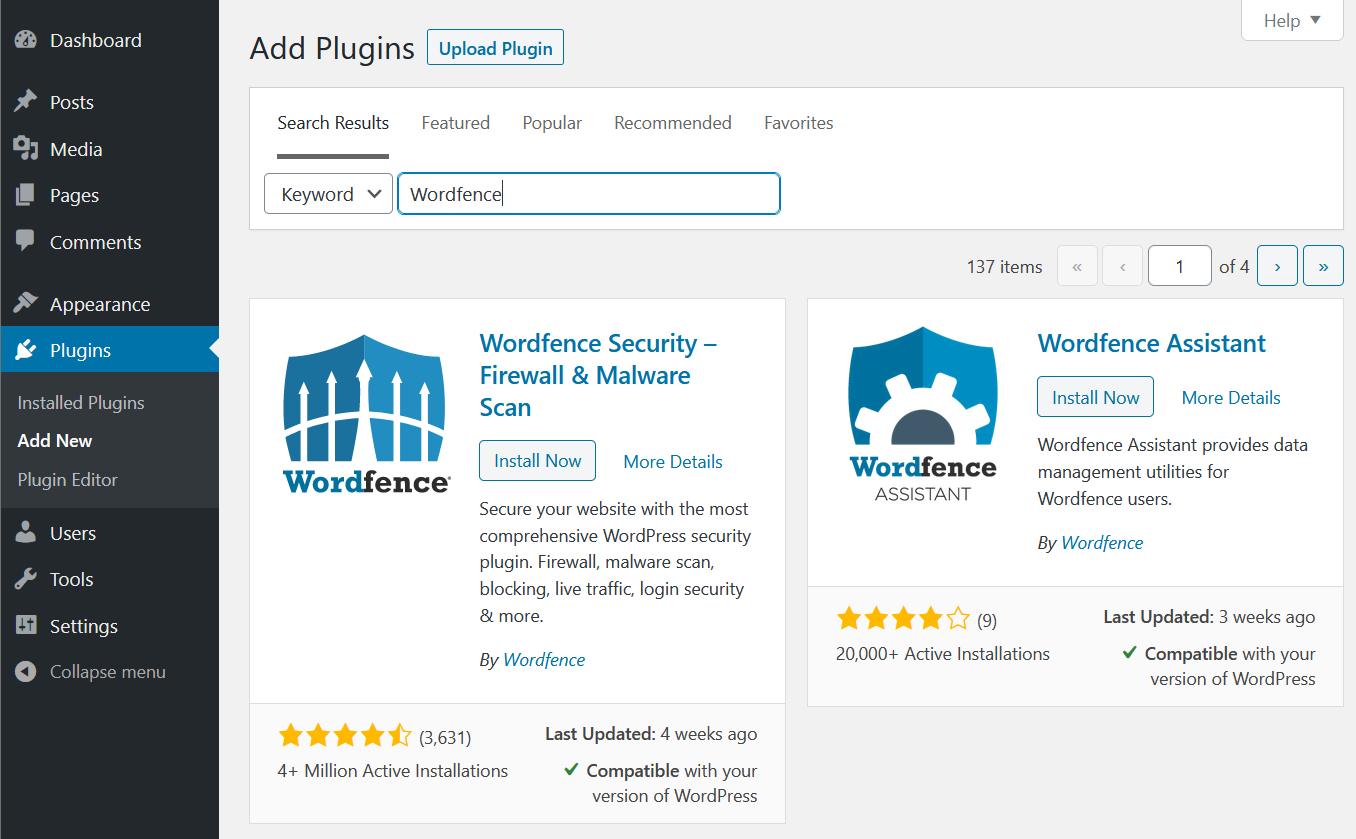
Task: Open Installed Plugins submenu
Action: 81,403
